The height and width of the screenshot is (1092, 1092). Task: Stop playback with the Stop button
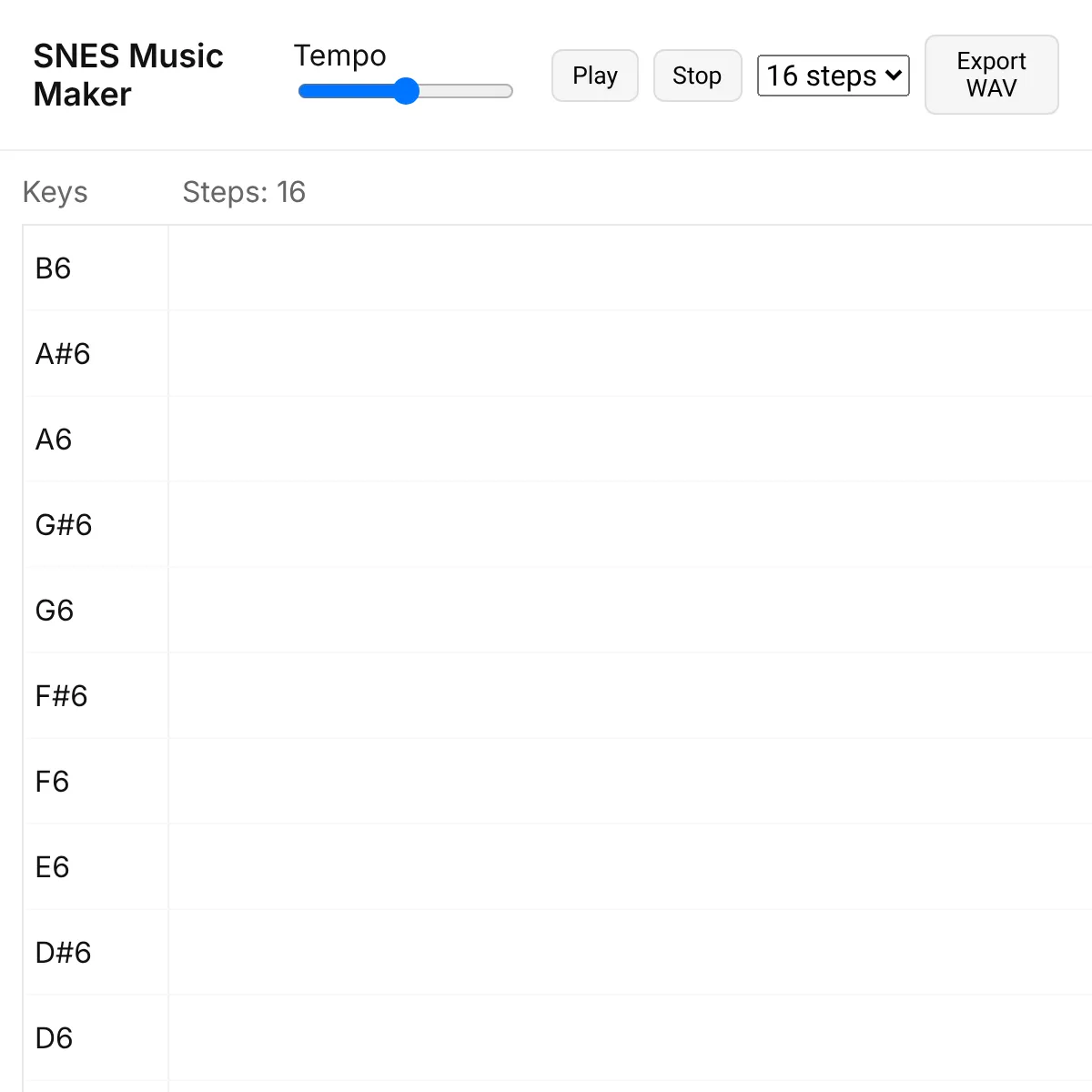pos(697,76)
